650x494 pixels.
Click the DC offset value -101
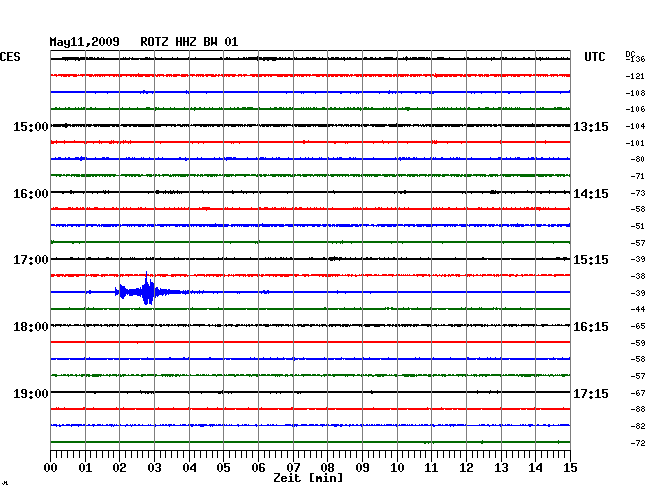635,143
